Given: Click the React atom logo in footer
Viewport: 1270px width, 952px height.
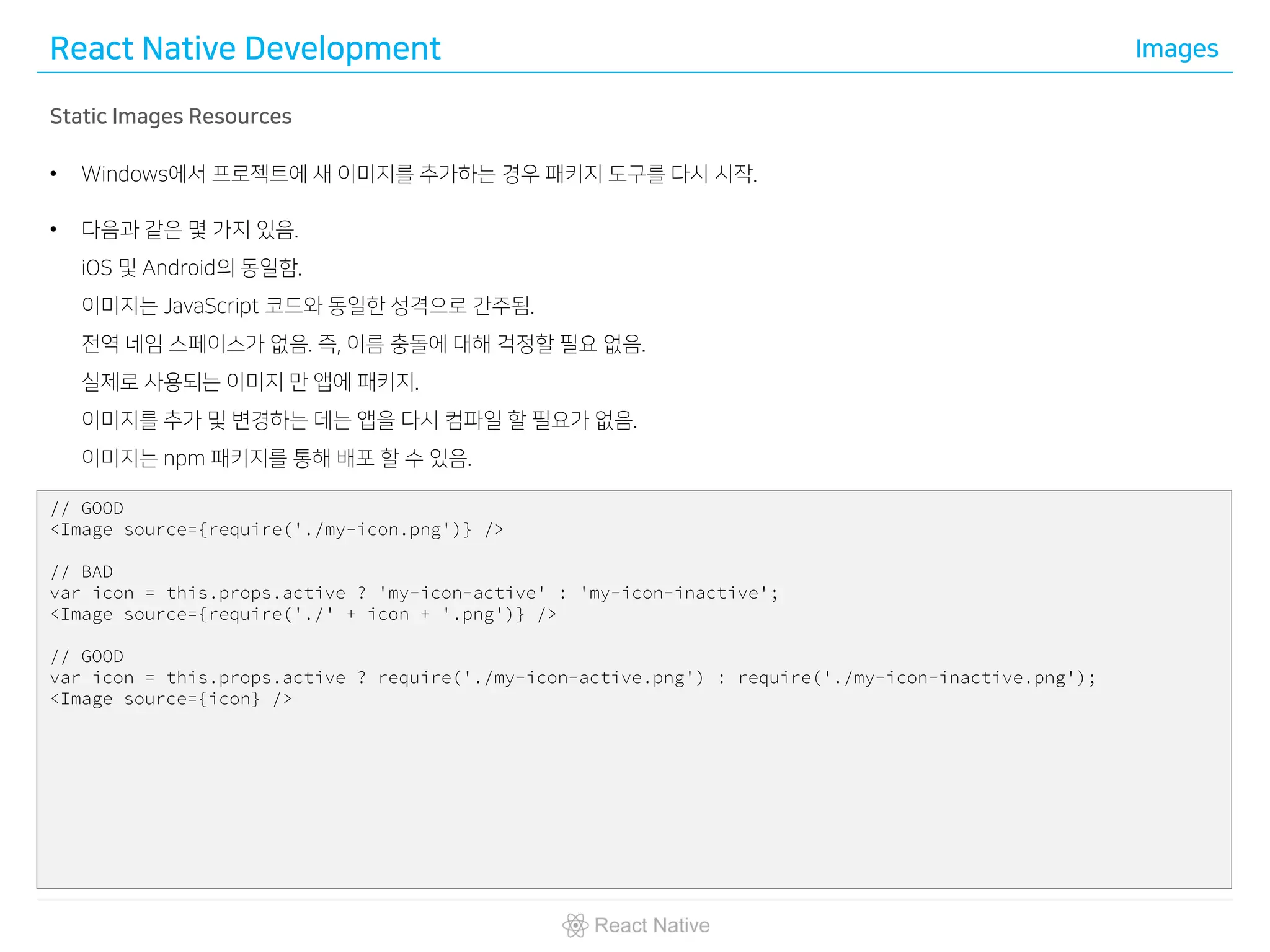Looking at the screenshot, I should pos(575,925).
